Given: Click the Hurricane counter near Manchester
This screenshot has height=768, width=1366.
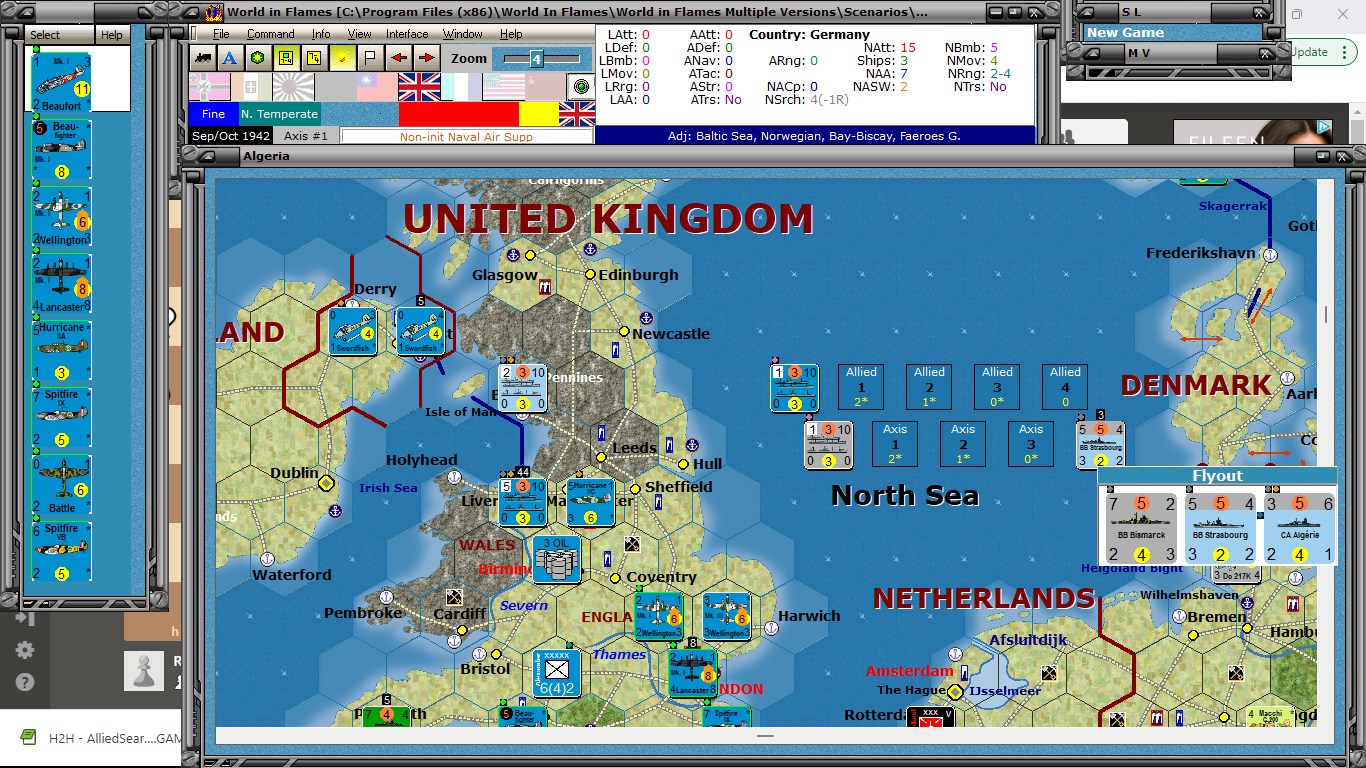Looking at the screenshot, I should pyautogui.click(x=591, y=502).
